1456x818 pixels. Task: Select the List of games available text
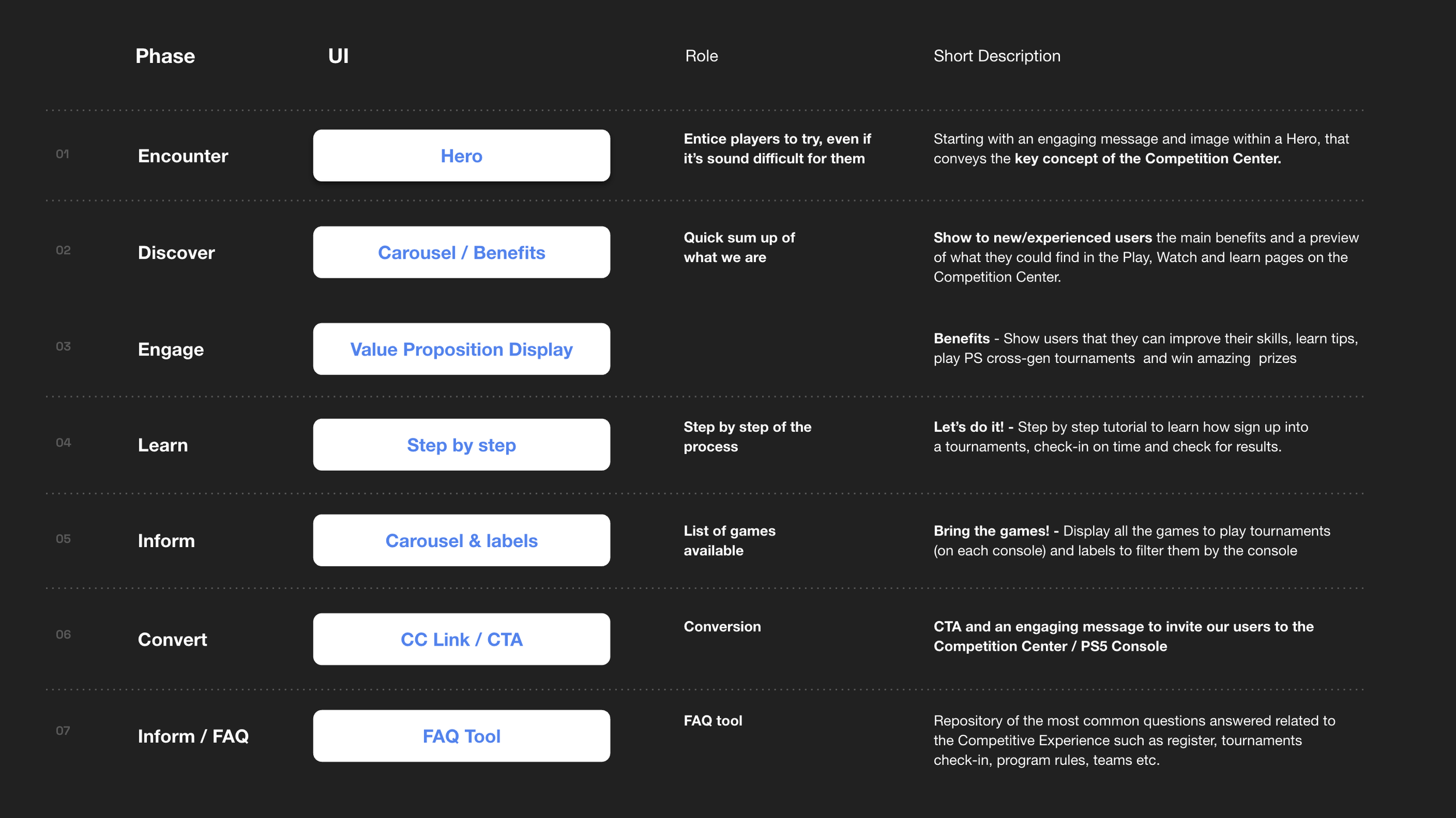[x=729, y=540]
